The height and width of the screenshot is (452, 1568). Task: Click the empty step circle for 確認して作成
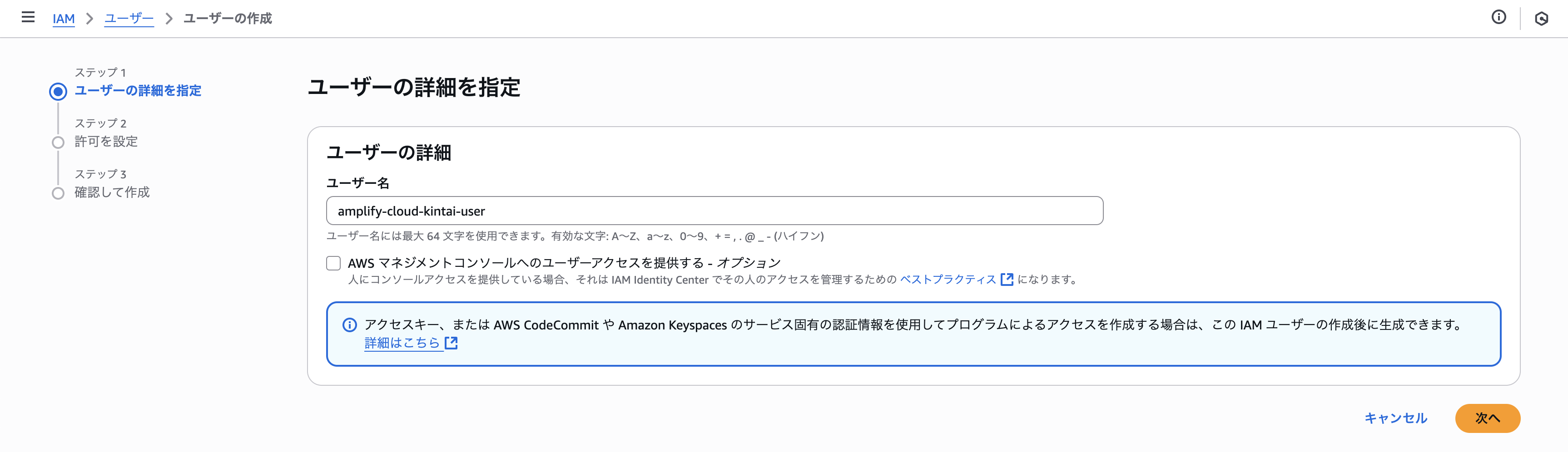click(59, 193)
